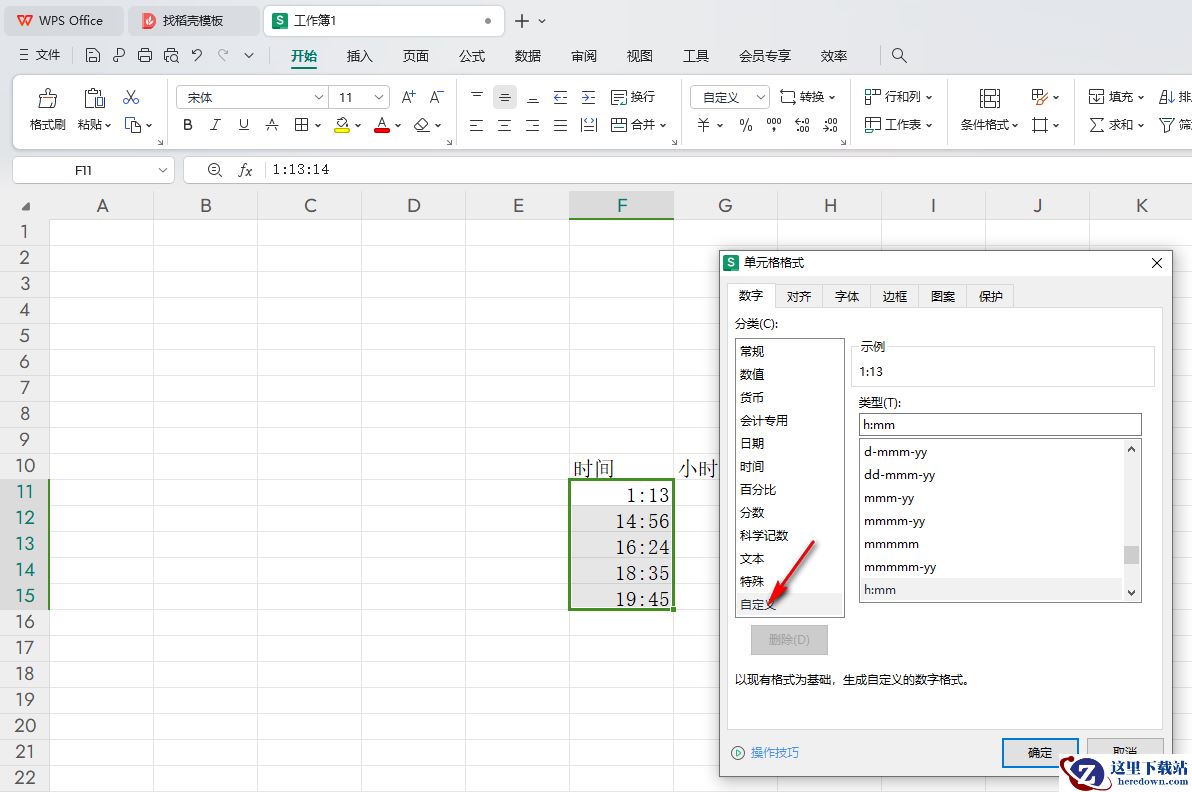This screenshot has width=1192, height=792.
Task: Select the mmm-yy format in type list
Action: click(991, 498)
